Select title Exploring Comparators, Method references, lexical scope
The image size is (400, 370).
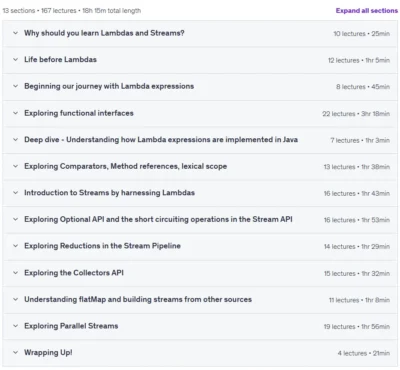(x=125, y=166)
